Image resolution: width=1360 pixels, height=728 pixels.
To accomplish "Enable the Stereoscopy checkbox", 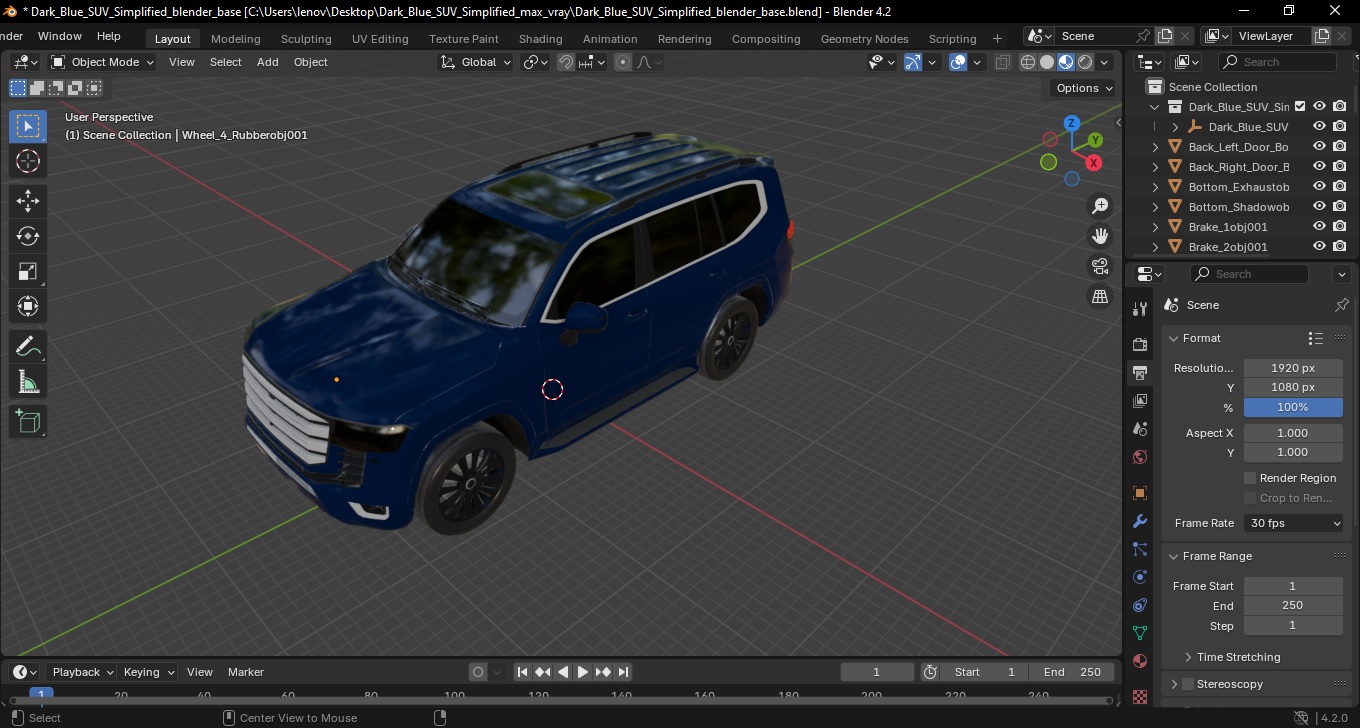I will pyautogui.click(x=1188, y=684).
